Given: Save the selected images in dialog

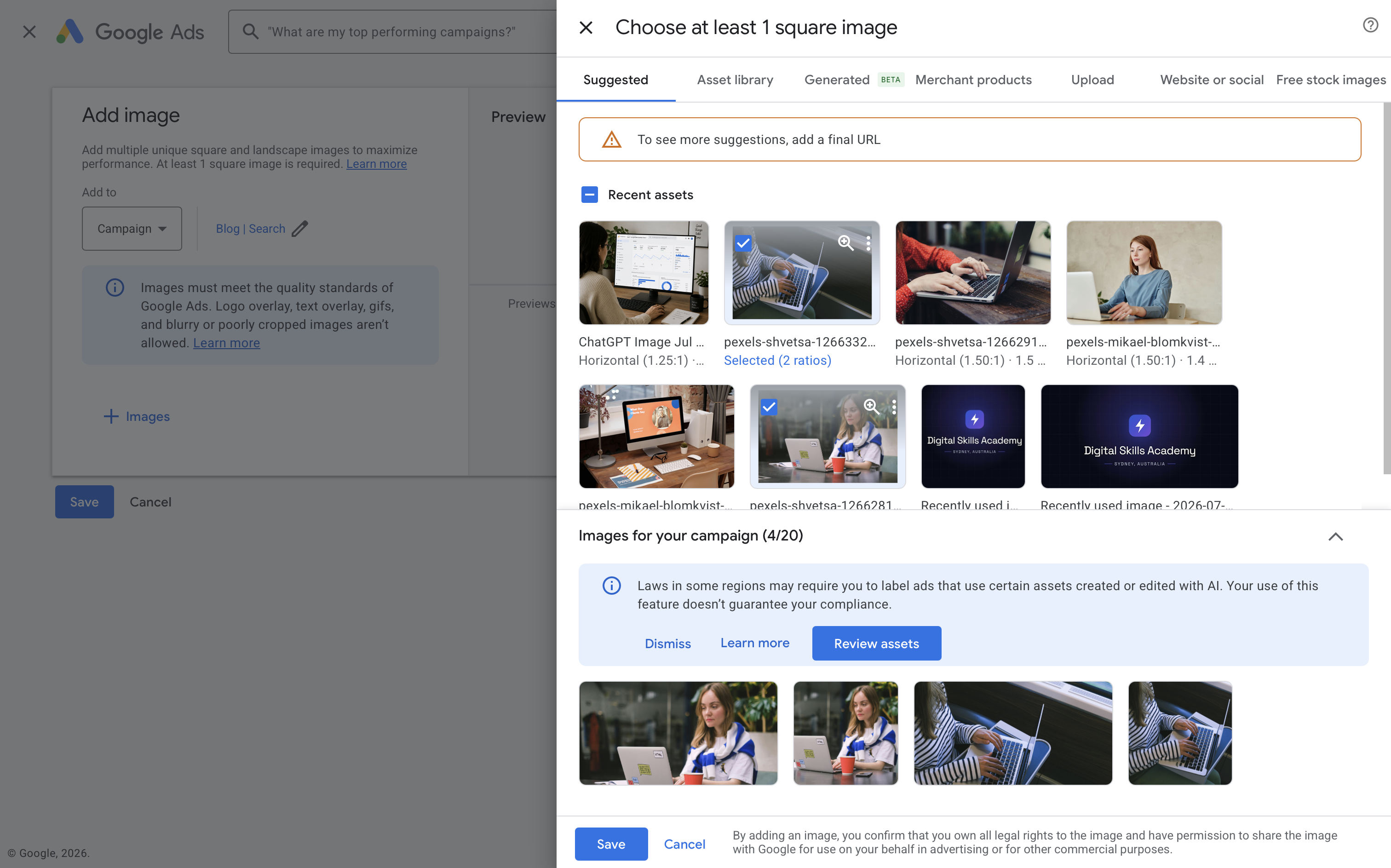Looking at the screenshot, I should pyautogui.click(x=611, y=844).
